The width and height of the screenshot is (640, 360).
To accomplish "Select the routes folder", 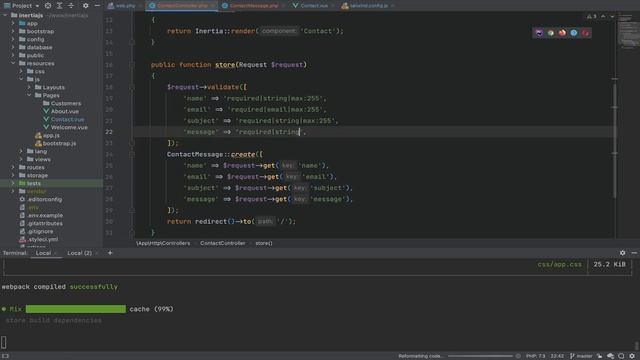I will pyautogui.click(x=32, y=168).
